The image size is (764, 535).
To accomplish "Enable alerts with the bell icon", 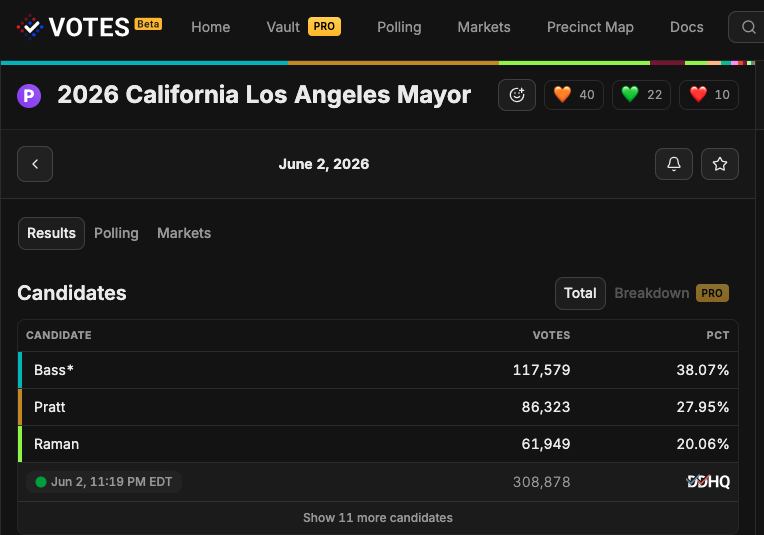I will point(674,164).
